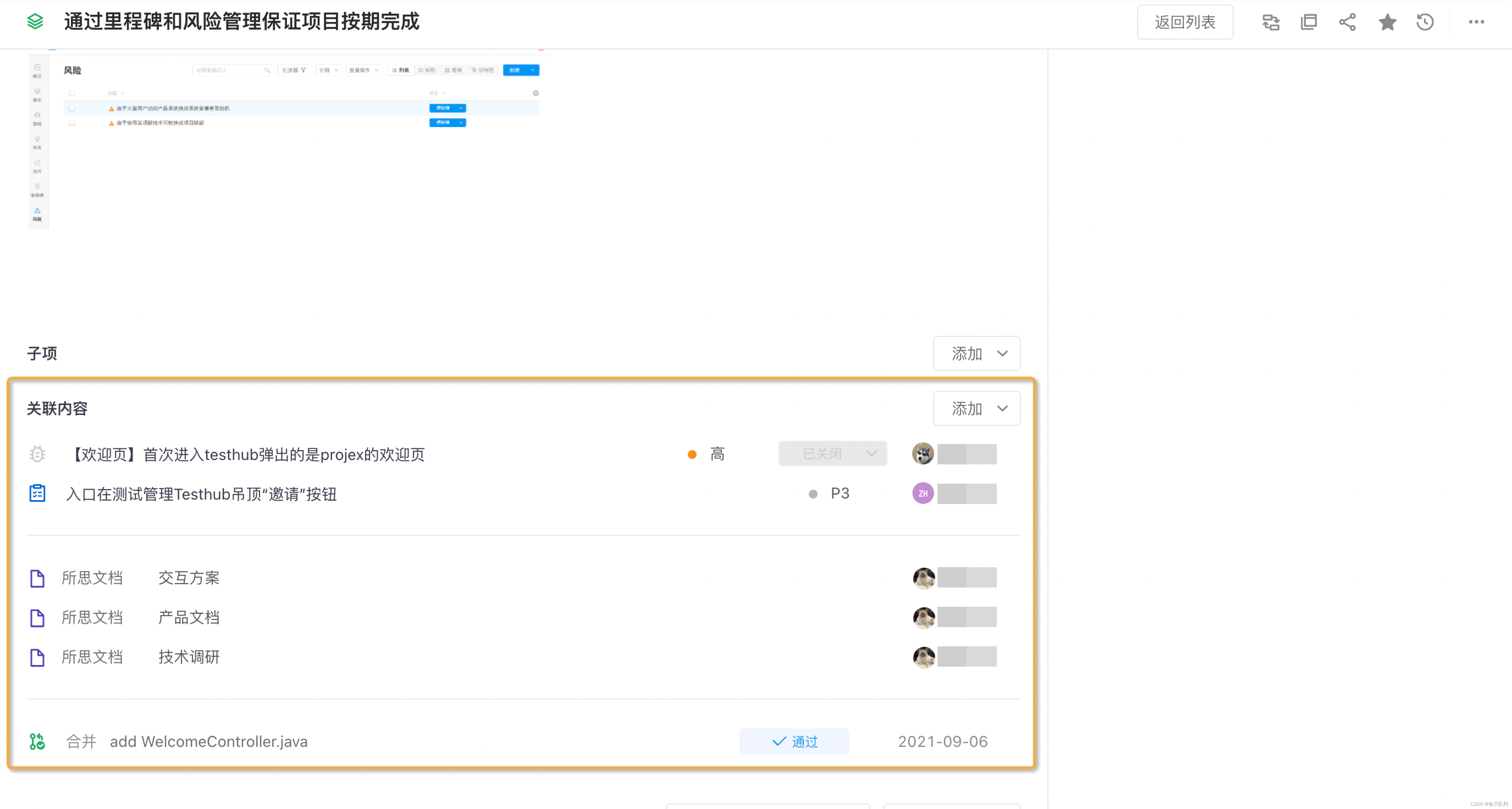Click the bug icon of welcome page defect
This screenshot has height=809, width=1512.
pos(38,454)
